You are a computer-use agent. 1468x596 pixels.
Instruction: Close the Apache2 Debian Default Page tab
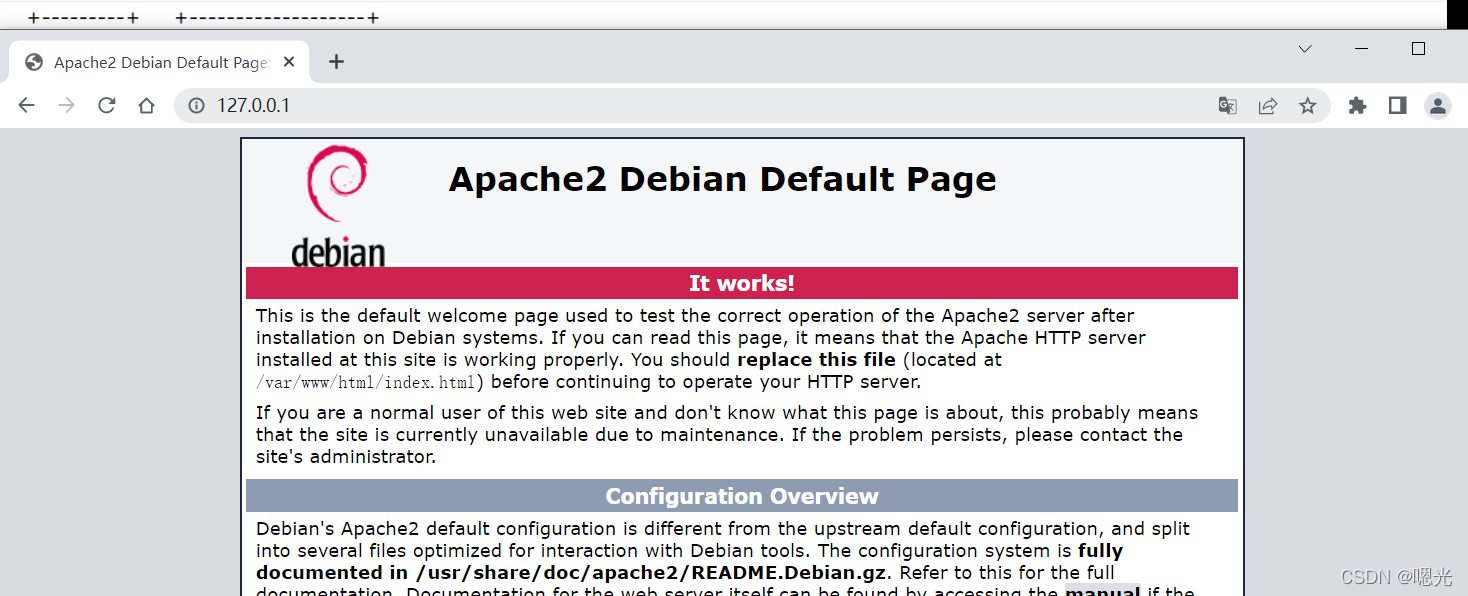[289, 62]
